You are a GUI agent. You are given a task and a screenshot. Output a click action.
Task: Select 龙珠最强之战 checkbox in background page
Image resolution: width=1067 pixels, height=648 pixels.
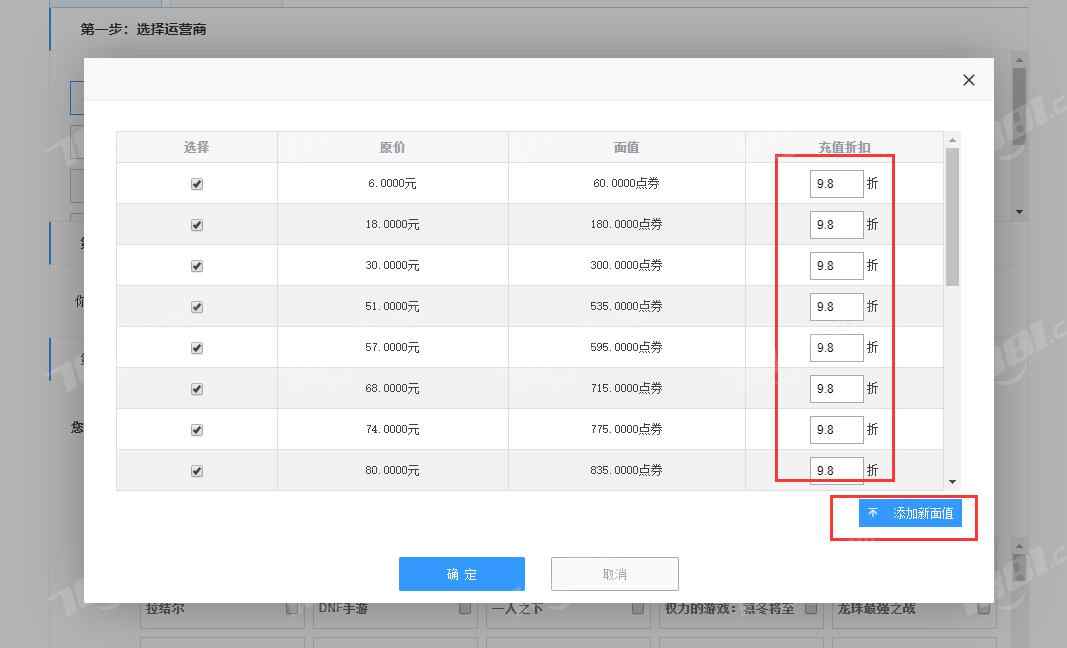coord(983,608)
